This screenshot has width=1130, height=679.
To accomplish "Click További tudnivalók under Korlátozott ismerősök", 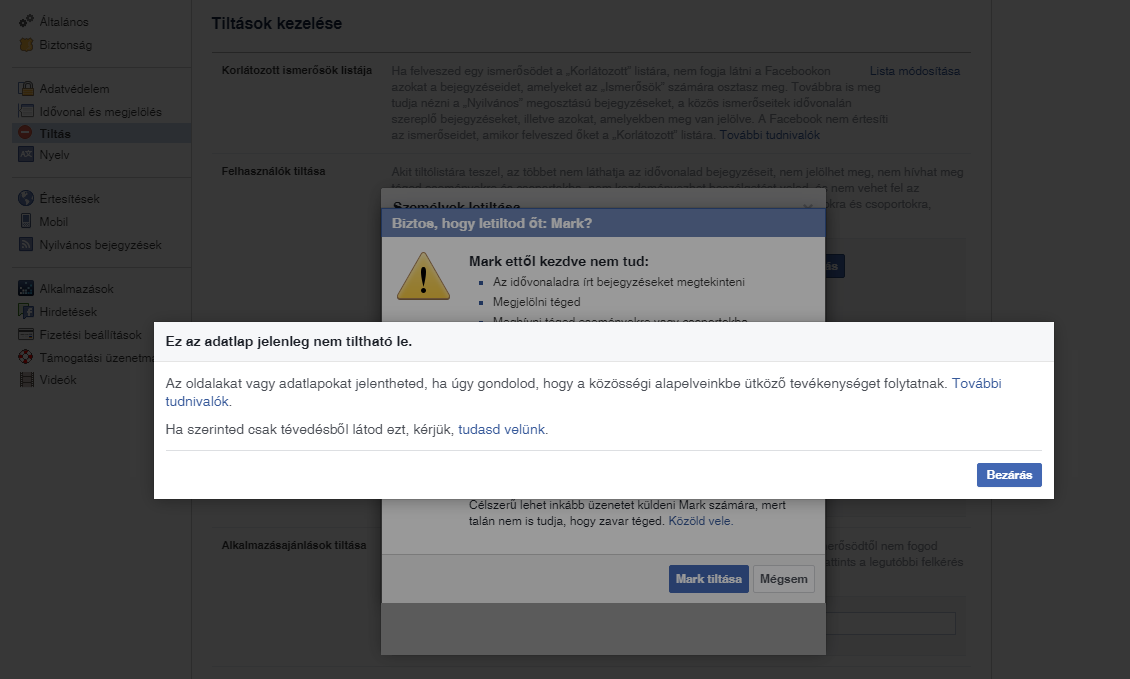I will [770, 135].
